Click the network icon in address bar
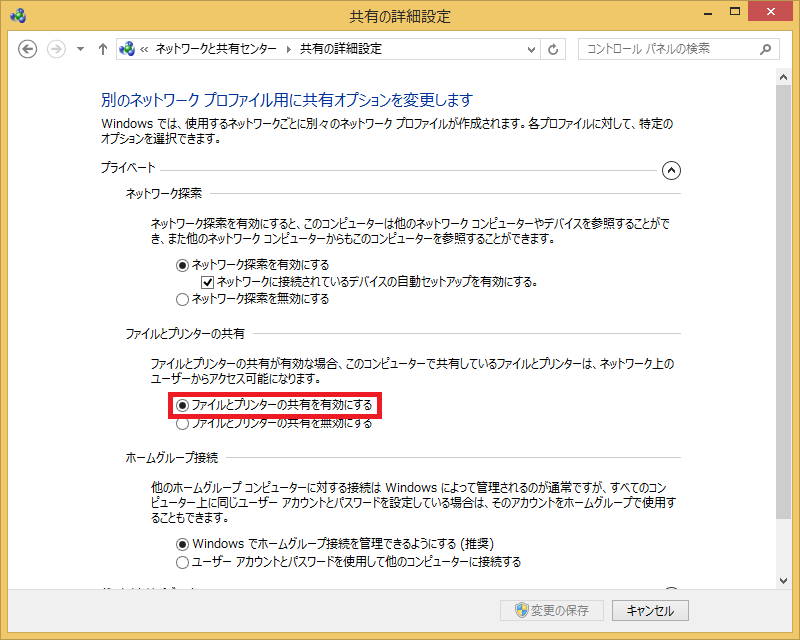Viewport: 800px width, 640px height. (127, 49)
